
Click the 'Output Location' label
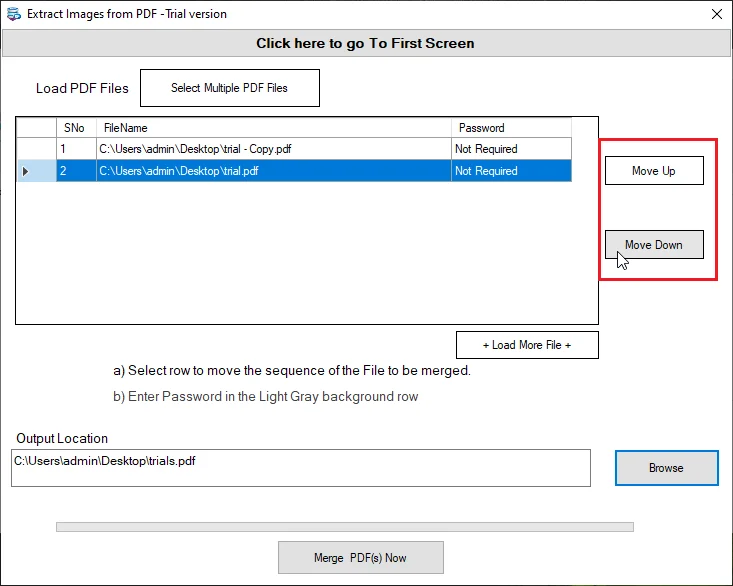pyautogui.click(x=62, y=438)
